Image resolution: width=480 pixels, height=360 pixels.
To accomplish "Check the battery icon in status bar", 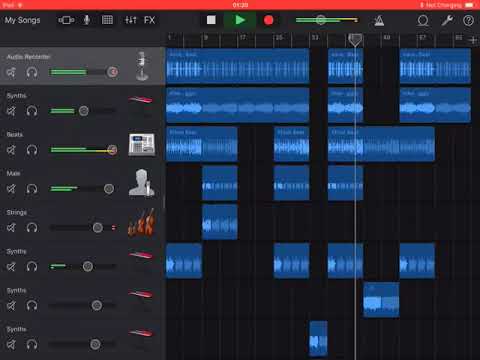I will click(x=469, y=5).
